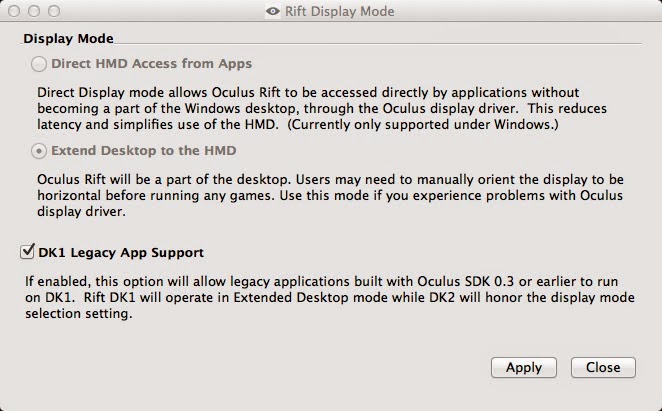Click the separator line beside Display Mode heading
Image resolution: width=662 pixels, height=411 pixels.
tap(380, 39)
